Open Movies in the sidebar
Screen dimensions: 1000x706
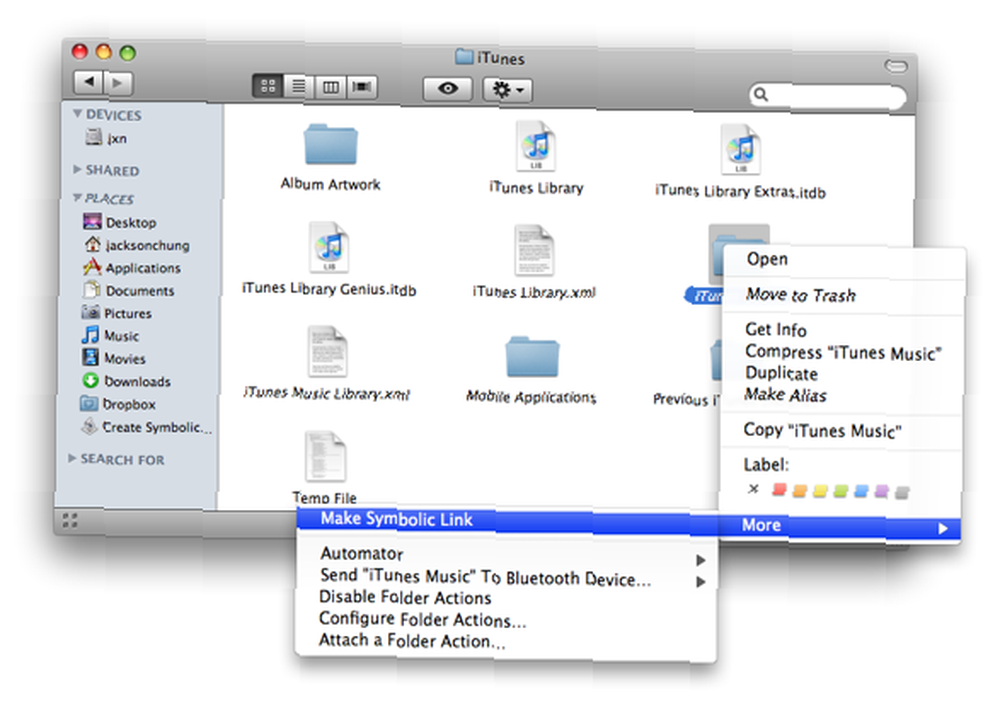coord(114,358)
